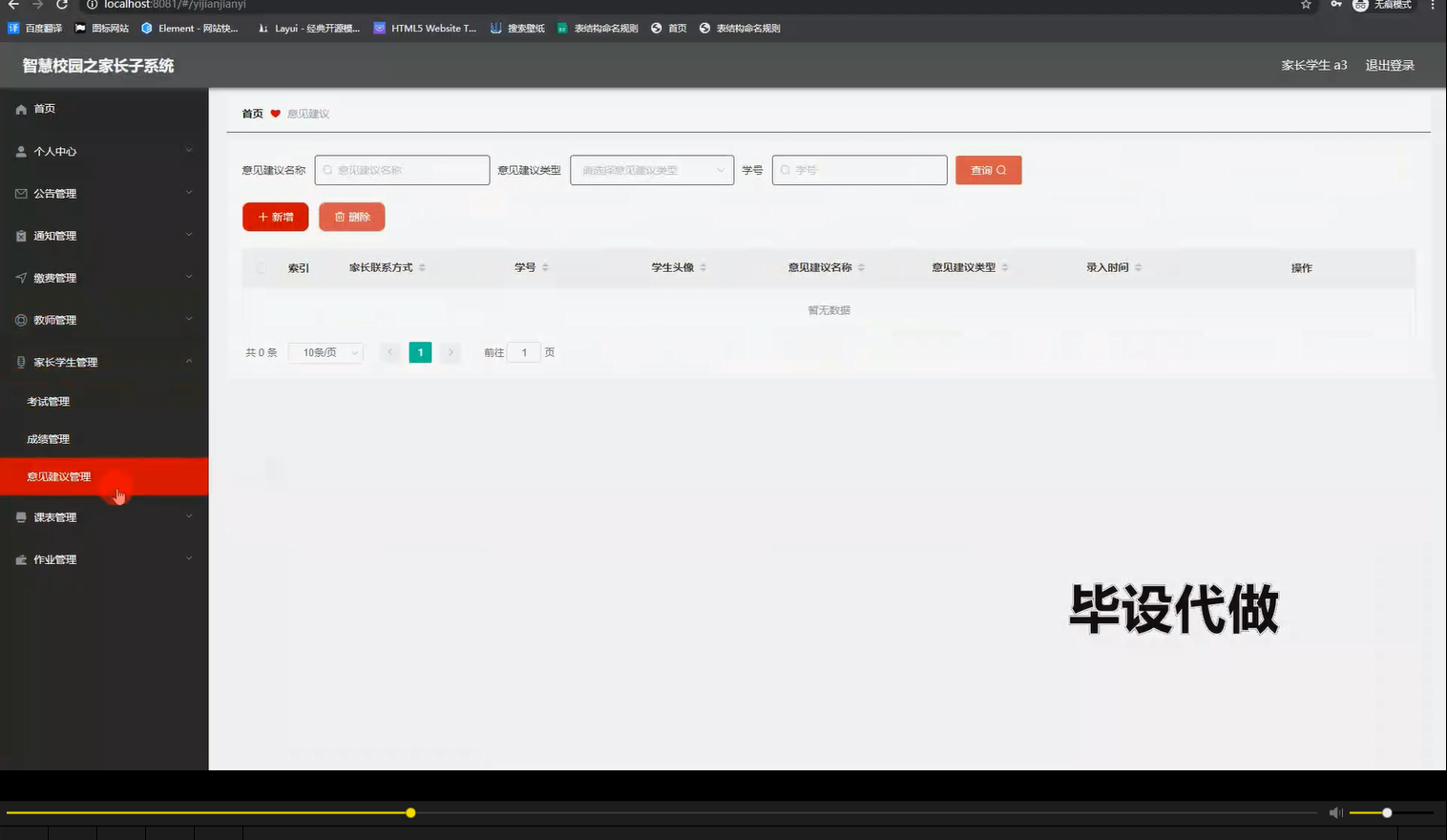The image size is (1447, 840).
Task: Check the select-all checkbox in table header
Action: pos(263,267)
